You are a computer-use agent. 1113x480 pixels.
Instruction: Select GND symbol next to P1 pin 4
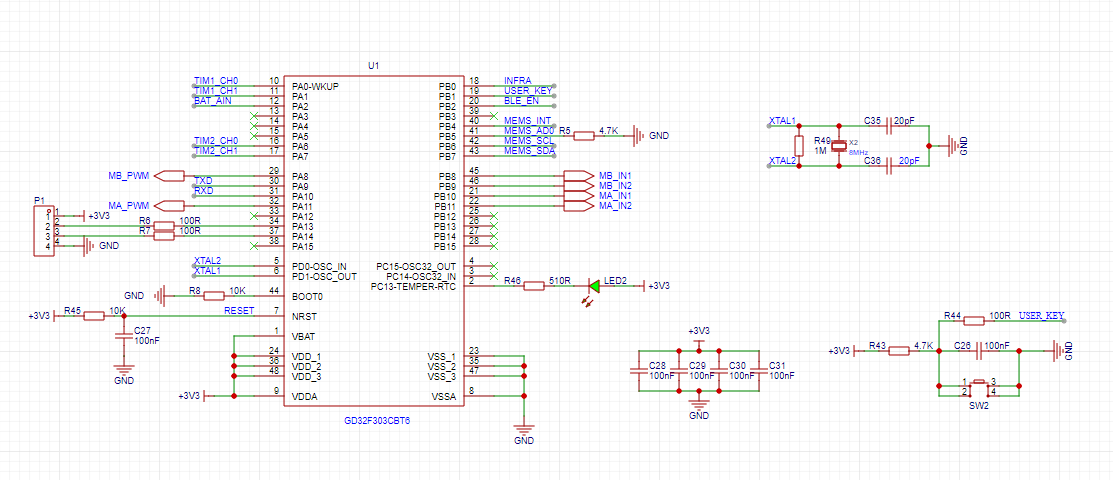pos(89,246)
